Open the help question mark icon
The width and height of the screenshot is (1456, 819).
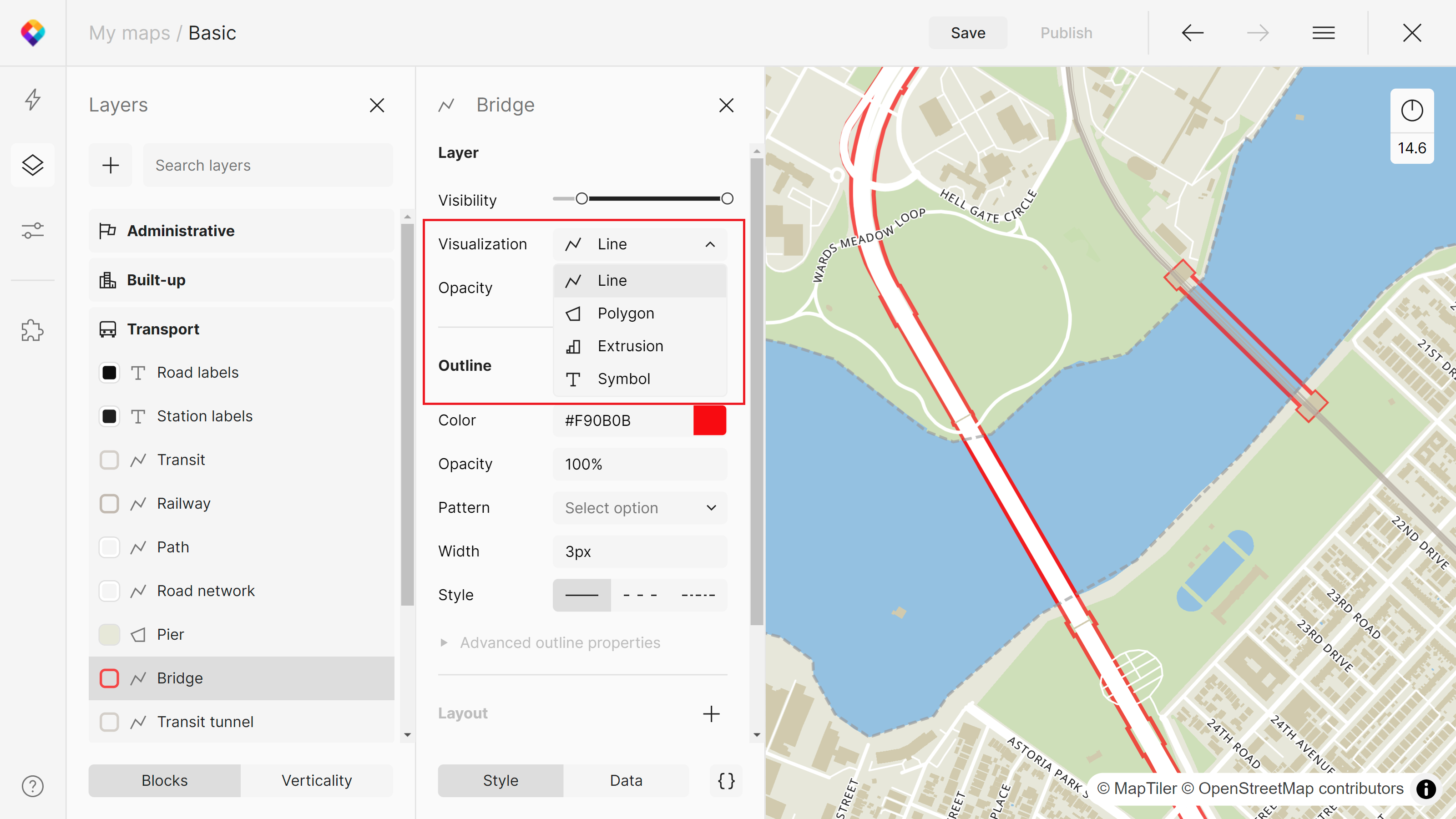(x=32, y=786)
